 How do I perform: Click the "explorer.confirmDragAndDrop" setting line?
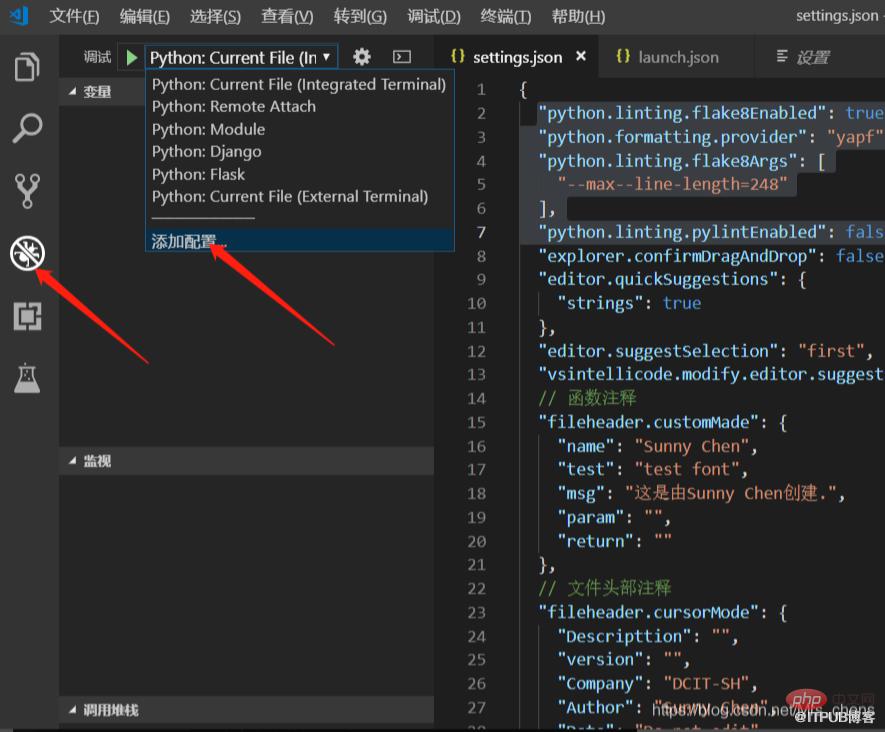point(711,256)
